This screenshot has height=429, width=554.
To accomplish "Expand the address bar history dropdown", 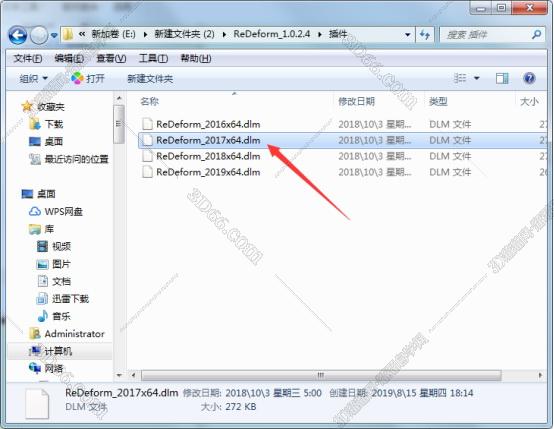I will (408, 35).
